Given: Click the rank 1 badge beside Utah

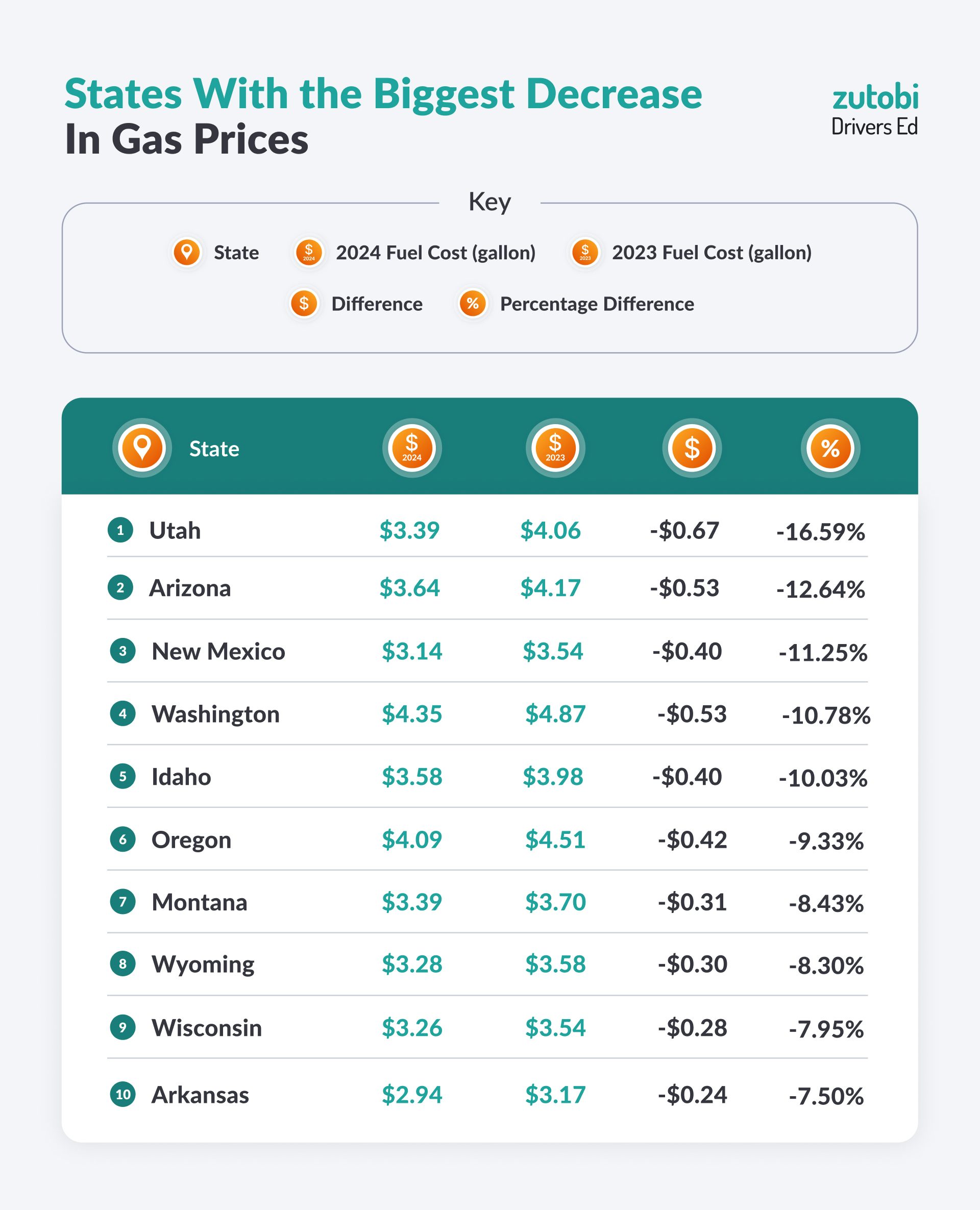Looking at the screenshot, I should pyautogui.click(x=120, y=530).
